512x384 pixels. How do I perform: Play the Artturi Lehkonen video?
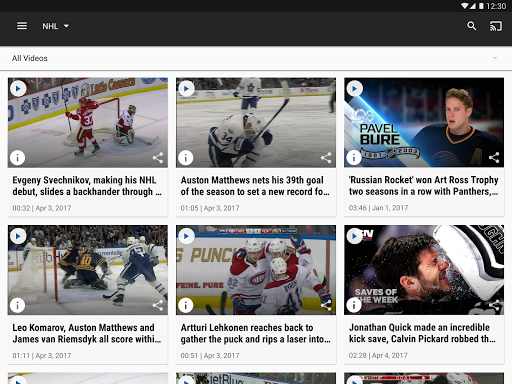186,236
